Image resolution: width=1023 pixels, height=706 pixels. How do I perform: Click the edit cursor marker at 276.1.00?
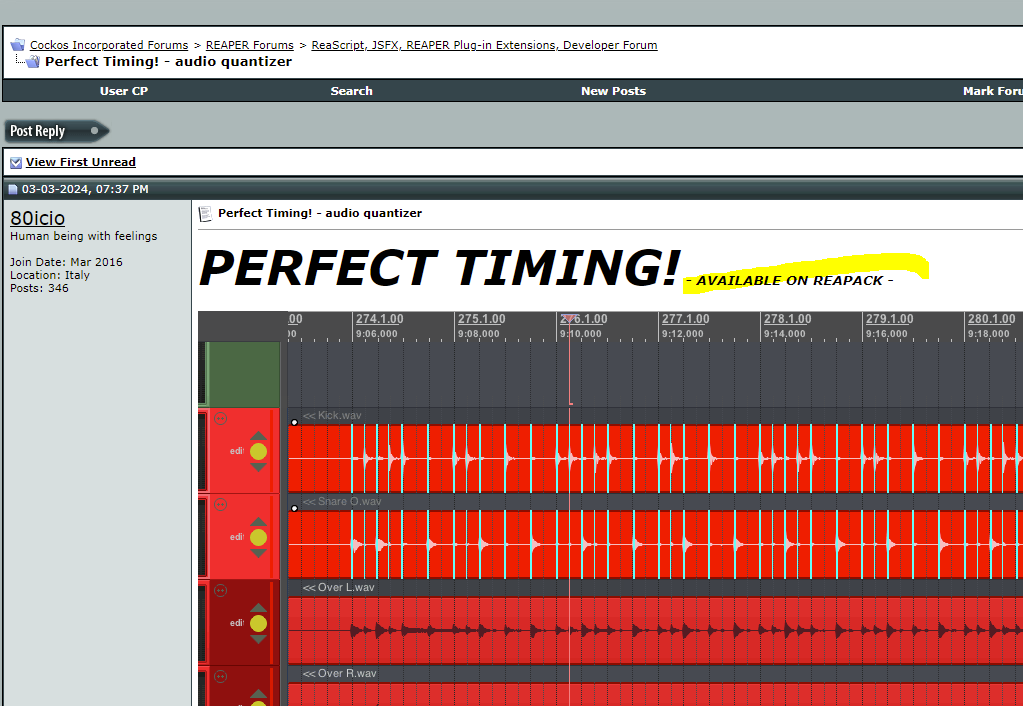[569, 318]
